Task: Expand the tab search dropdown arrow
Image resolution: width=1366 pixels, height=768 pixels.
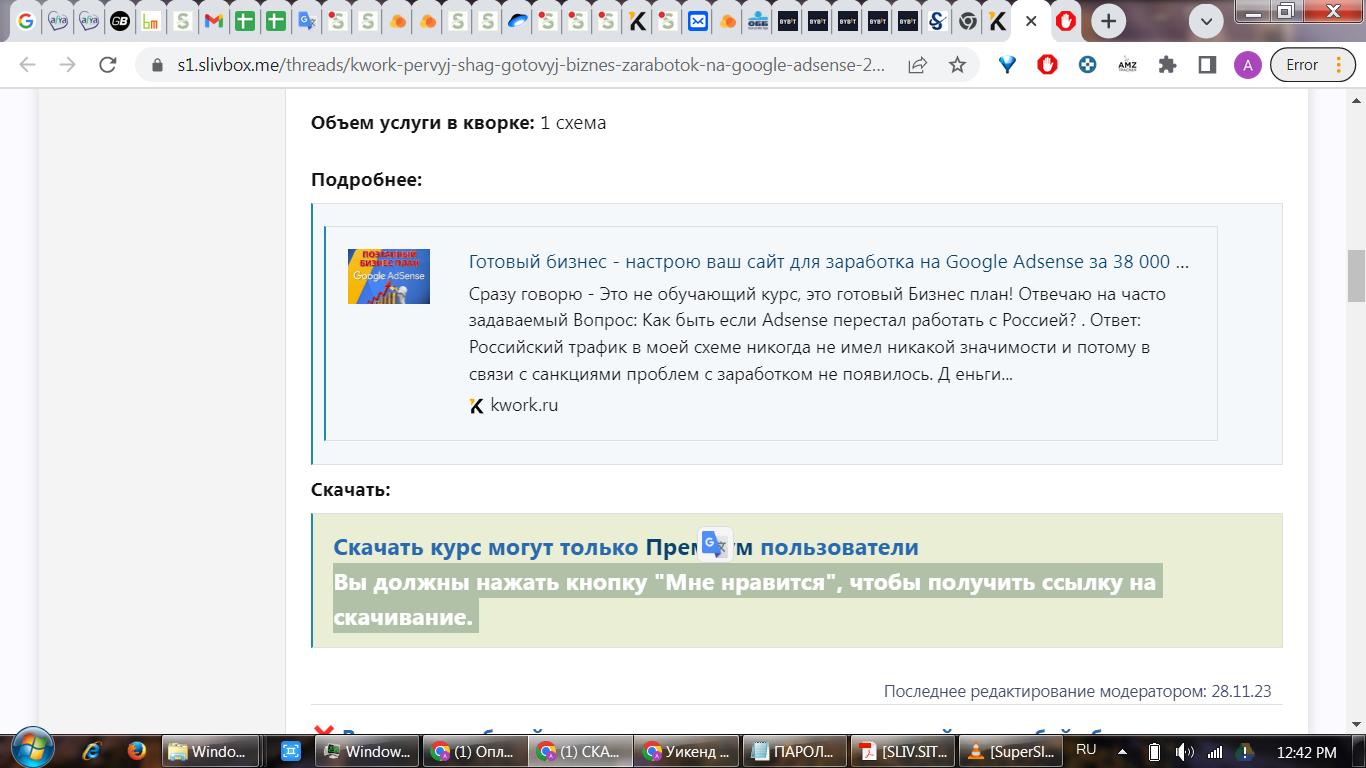Action: click(x=1206, y=21)
